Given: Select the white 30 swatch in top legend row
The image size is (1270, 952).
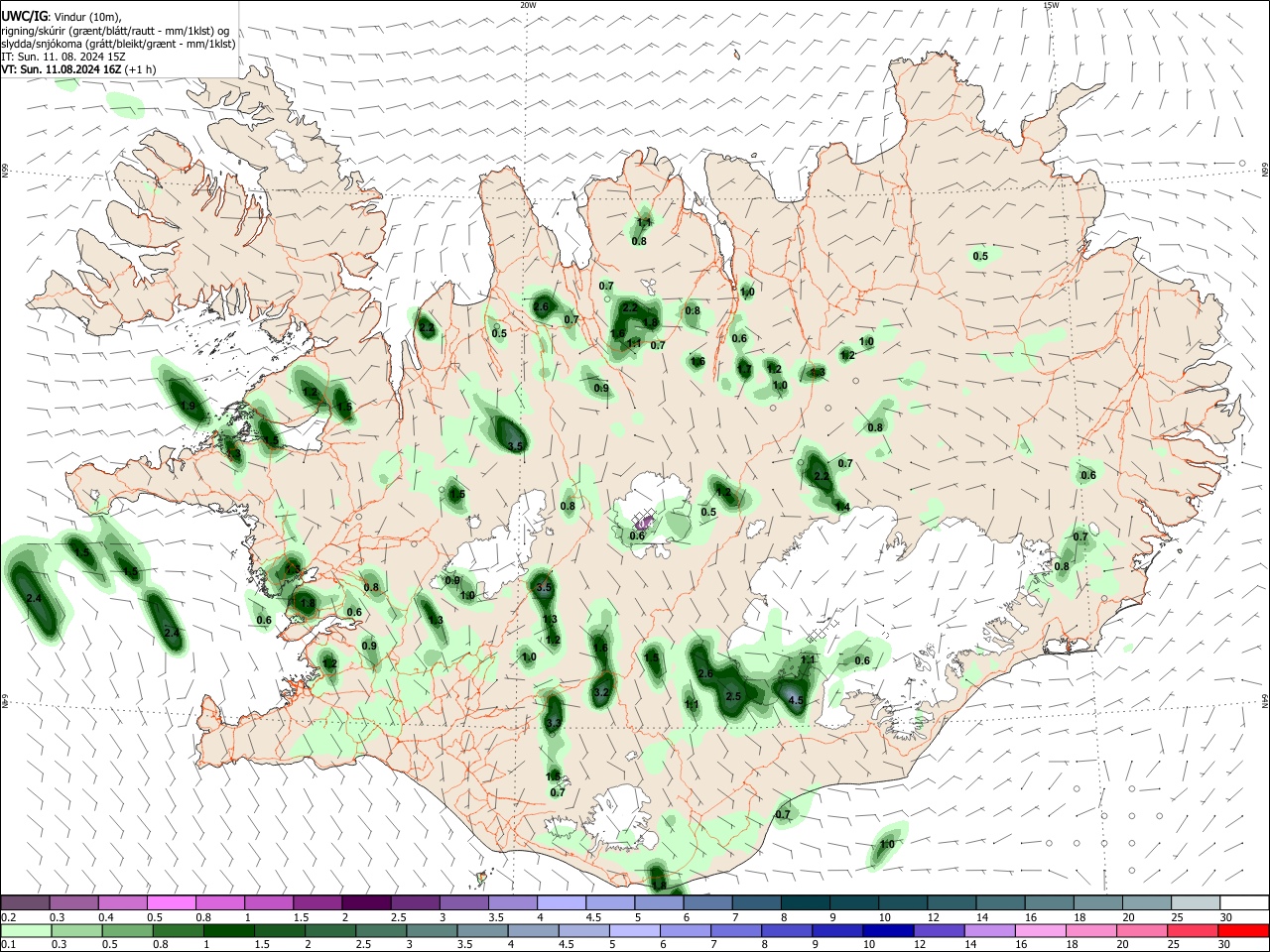Looking at the screenshot, I should click(1244, 903).
